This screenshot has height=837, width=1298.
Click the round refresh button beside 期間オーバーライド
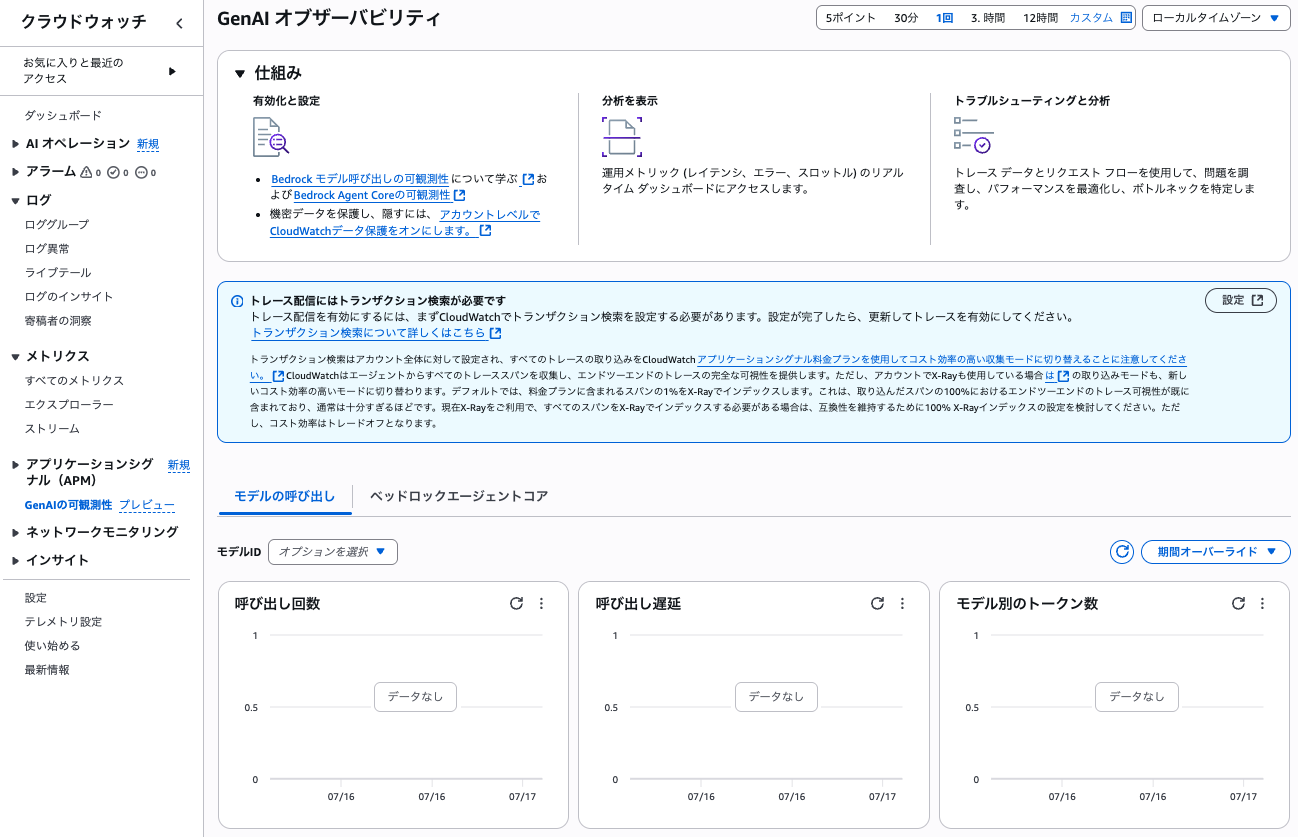[x=1122, y=552]
